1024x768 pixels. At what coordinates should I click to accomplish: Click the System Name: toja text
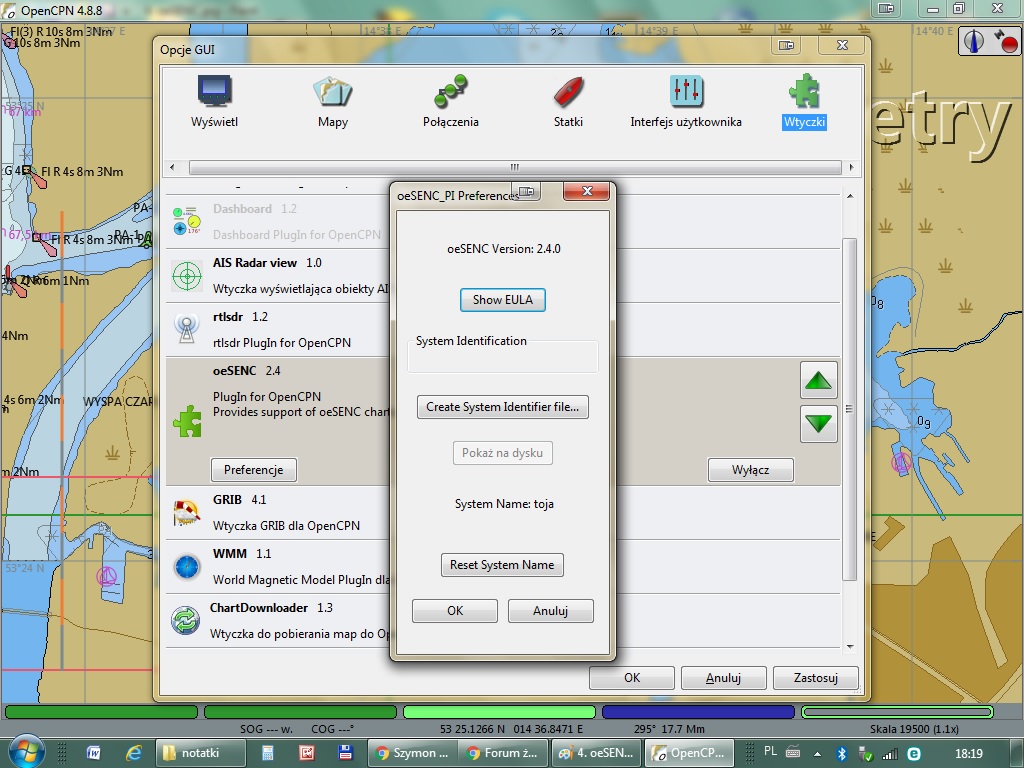pos(504,504)
